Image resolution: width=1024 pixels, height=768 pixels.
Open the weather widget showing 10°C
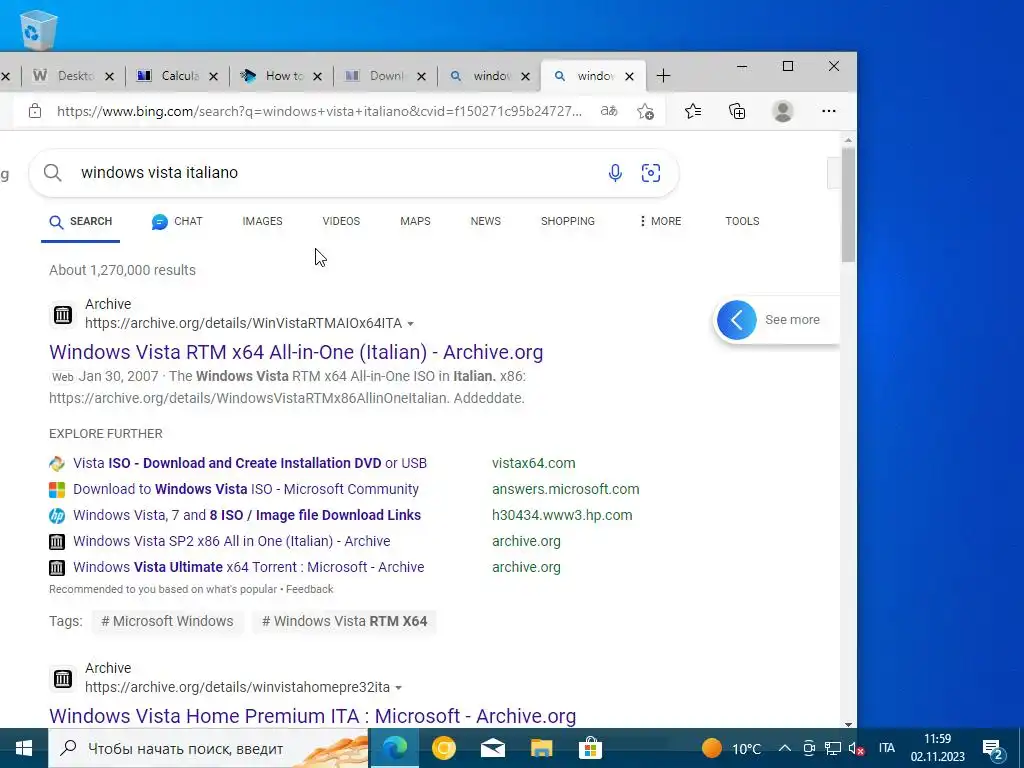[x=731, y=748]
